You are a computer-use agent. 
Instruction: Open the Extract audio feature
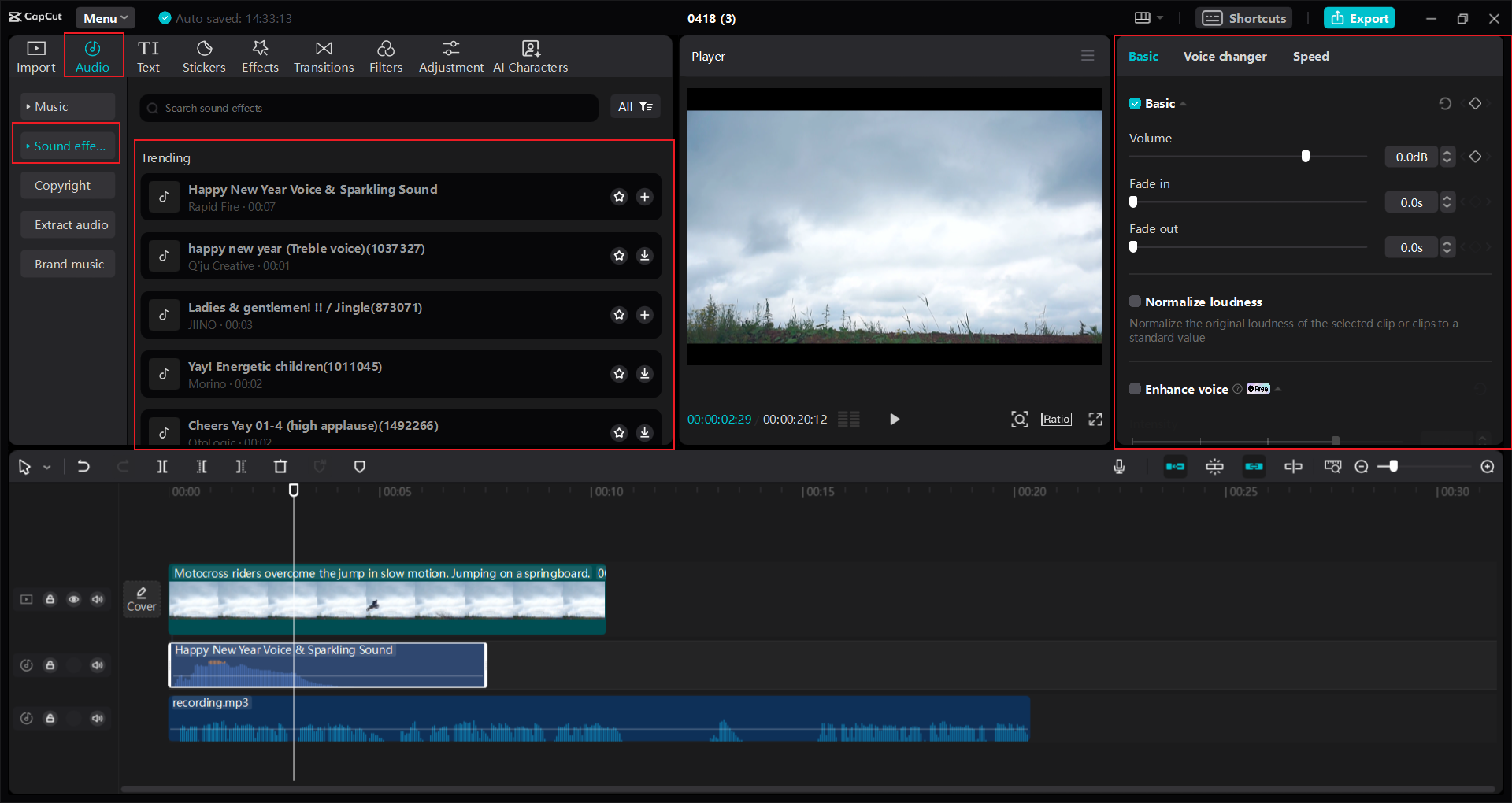click(68, 224)
